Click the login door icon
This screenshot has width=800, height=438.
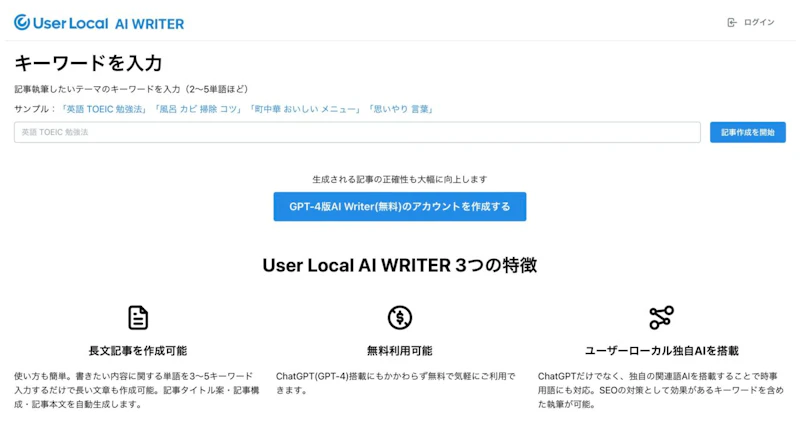[732, 22]
